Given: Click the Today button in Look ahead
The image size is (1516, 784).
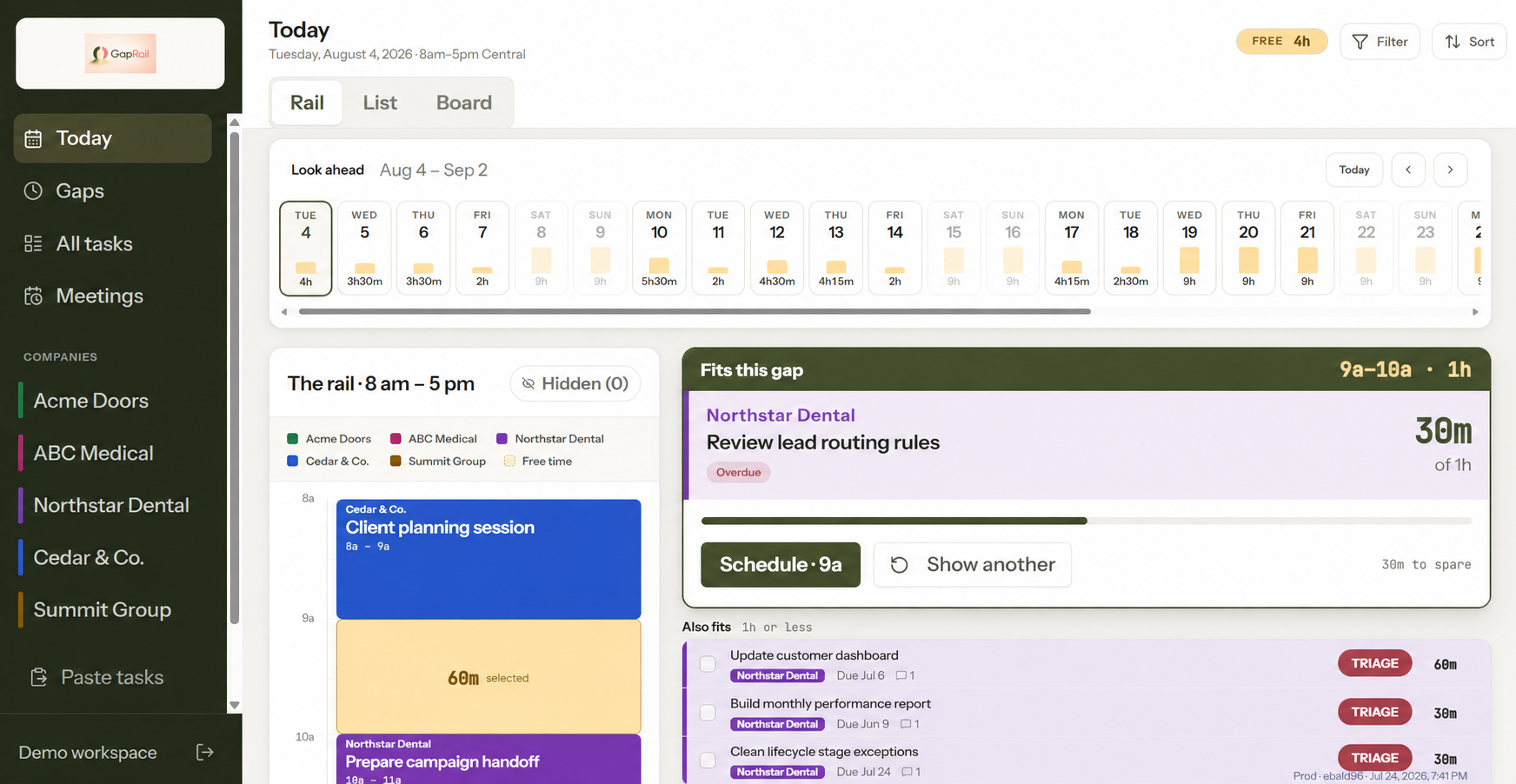Looking at the screenshot, I should pyautogui.click(x=1353, y=169).
